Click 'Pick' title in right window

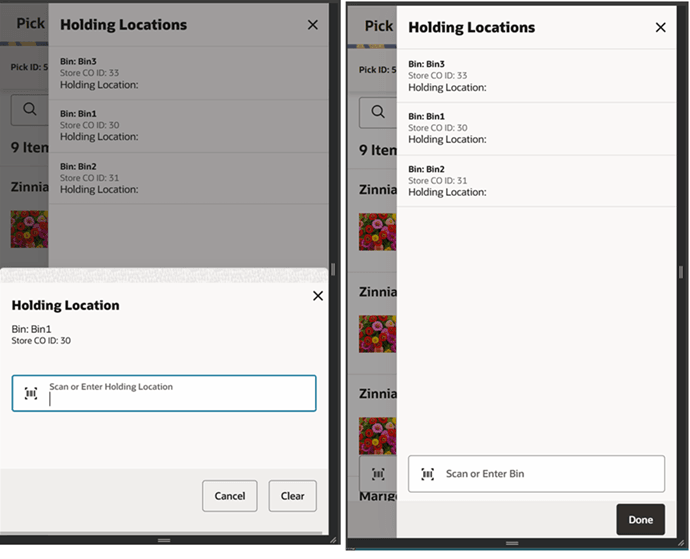tap(378, 26)
